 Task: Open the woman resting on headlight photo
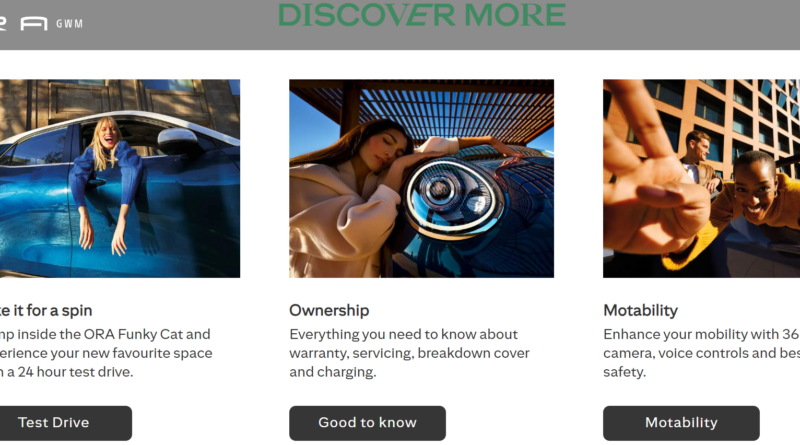pos(421,179)
